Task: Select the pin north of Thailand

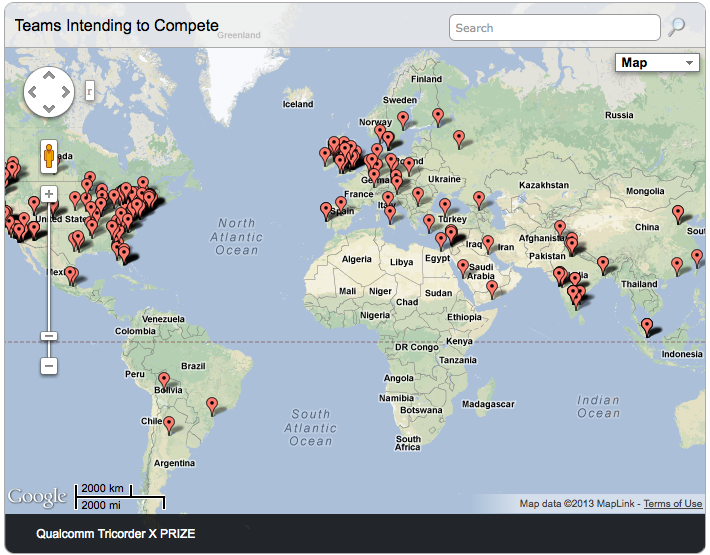Action: click(603, 263)
